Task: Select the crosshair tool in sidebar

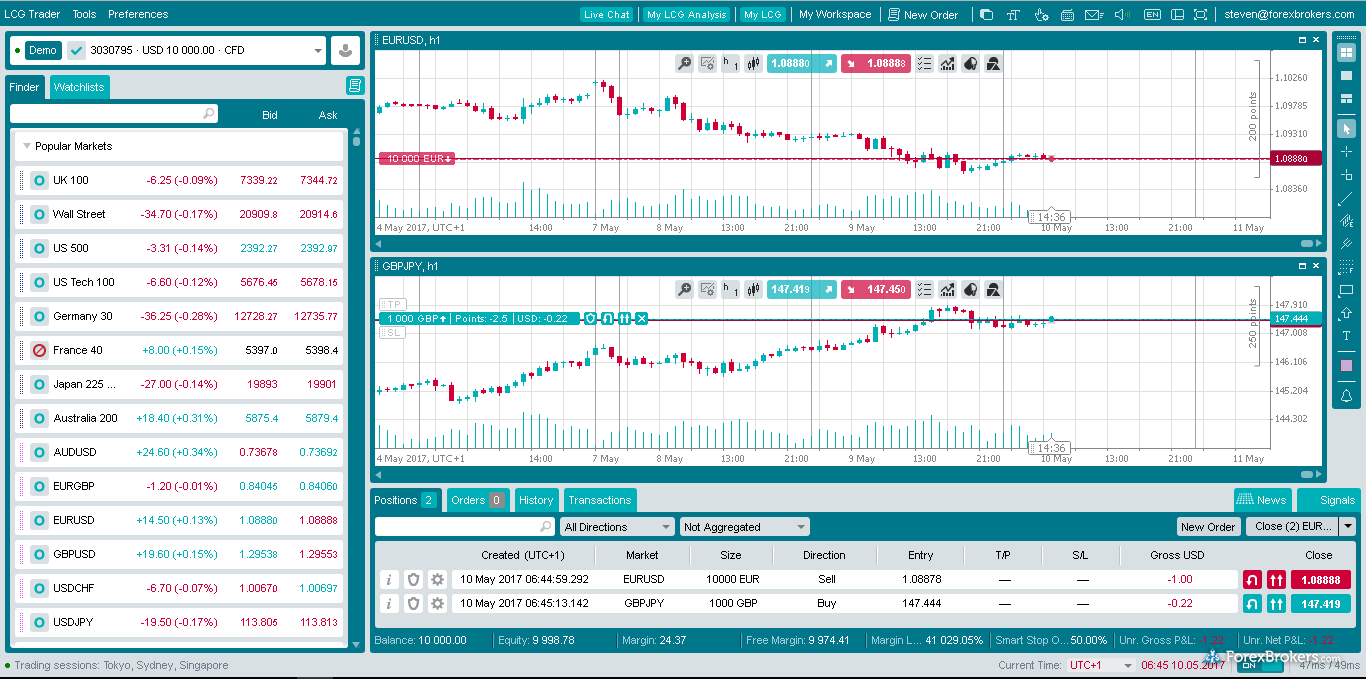Action: click(x=1346, y=151)
